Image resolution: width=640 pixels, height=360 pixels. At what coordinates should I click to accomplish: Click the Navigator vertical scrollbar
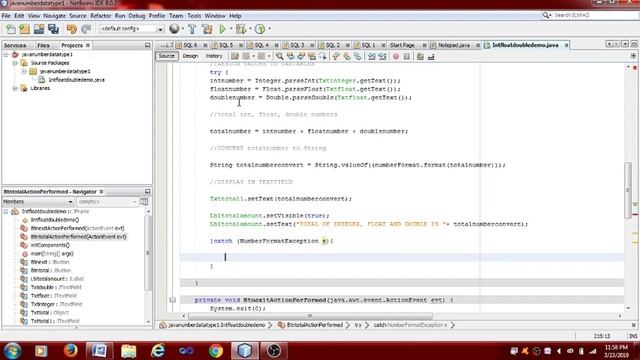148,253
